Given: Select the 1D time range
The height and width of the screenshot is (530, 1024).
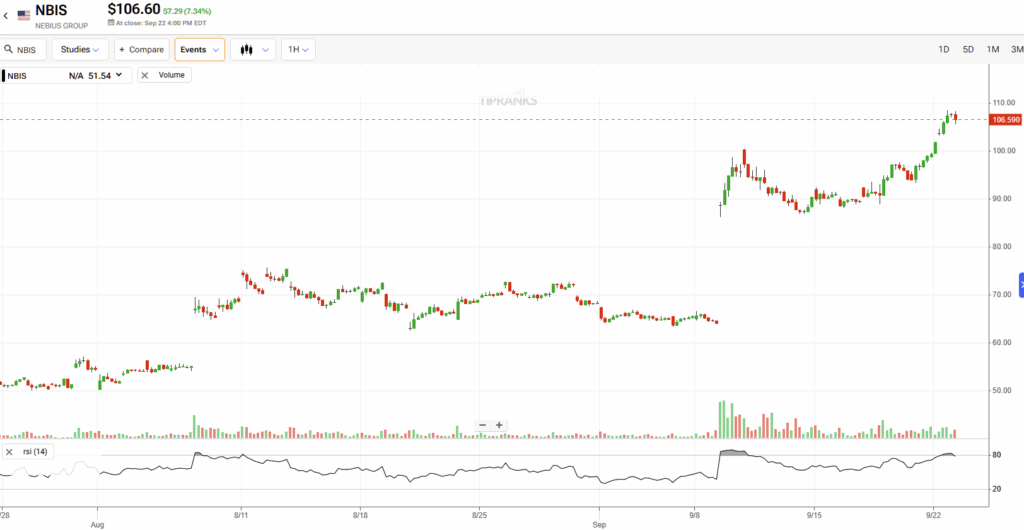Looking at the screenshot, I should (x=944, y=50).
